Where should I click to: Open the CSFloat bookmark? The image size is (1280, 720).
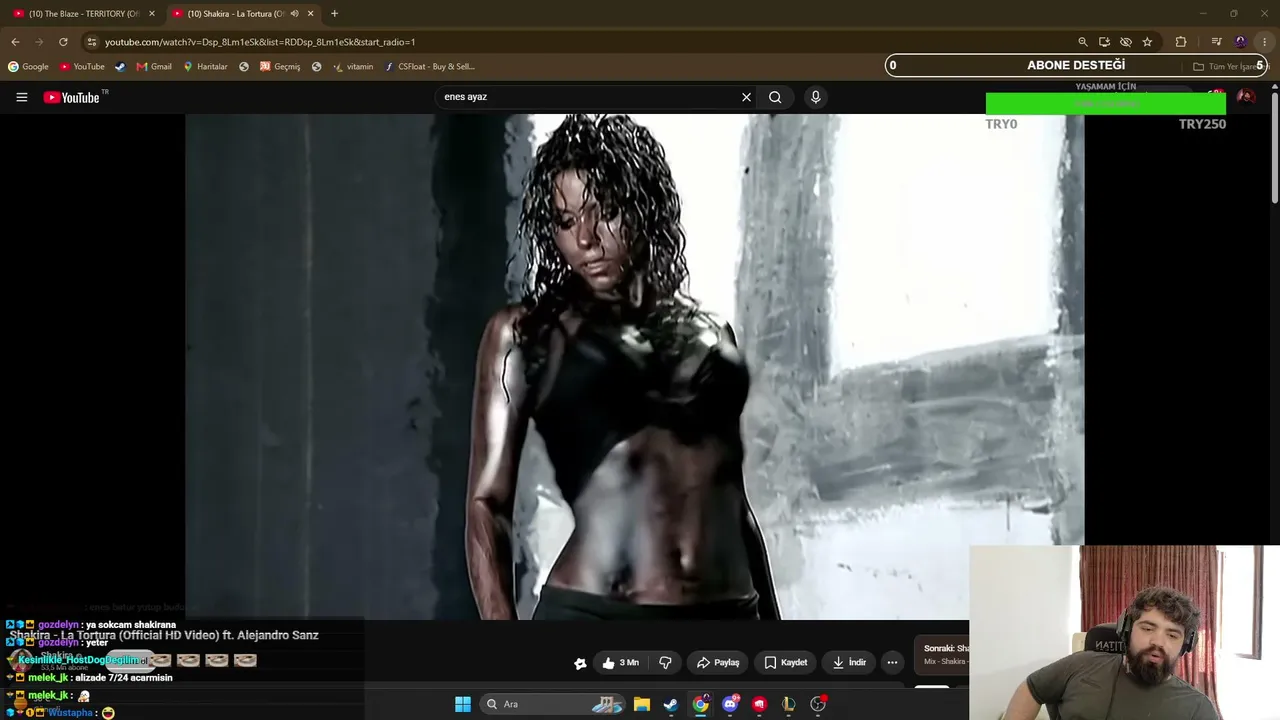pos(430,67)
